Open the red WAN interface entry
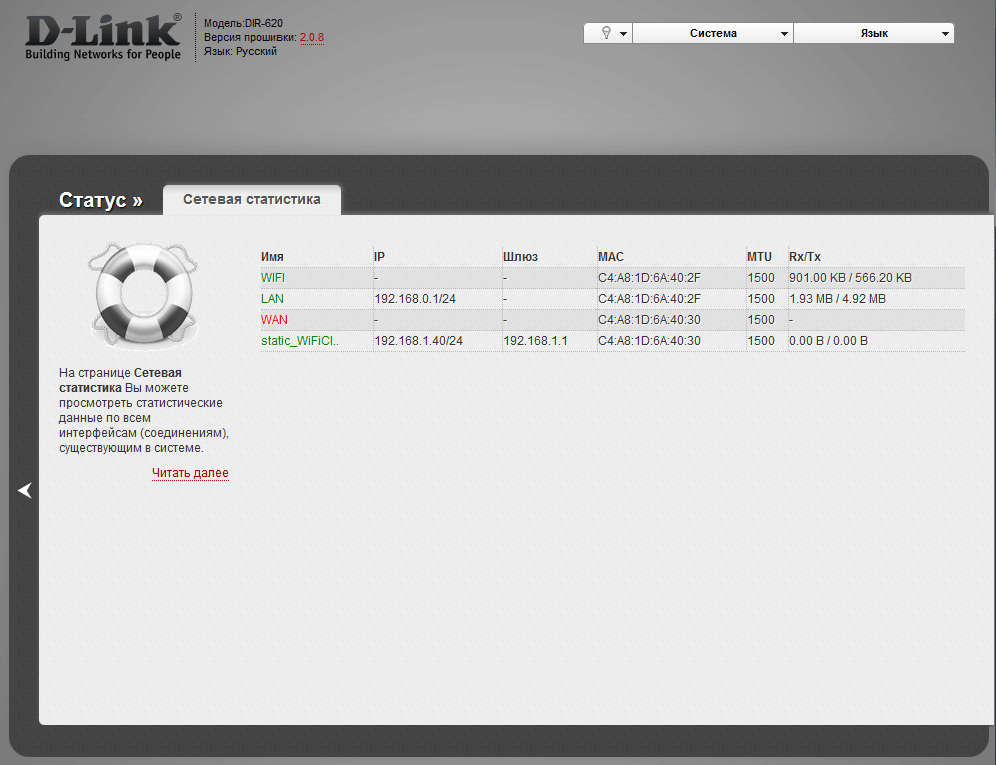996x765 pixels. [274, 320]
